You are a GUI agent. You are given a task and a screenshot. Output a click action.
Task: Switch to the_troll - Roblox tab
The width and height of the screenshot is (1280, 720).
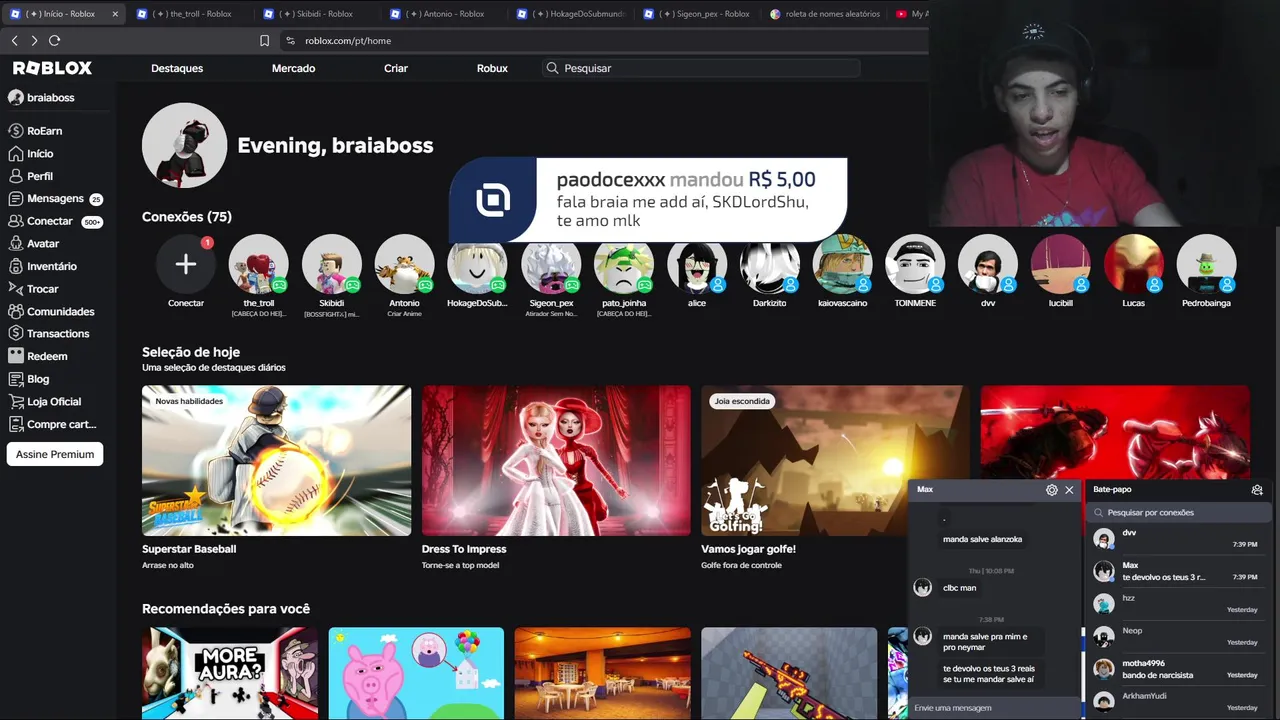(191, 14)
